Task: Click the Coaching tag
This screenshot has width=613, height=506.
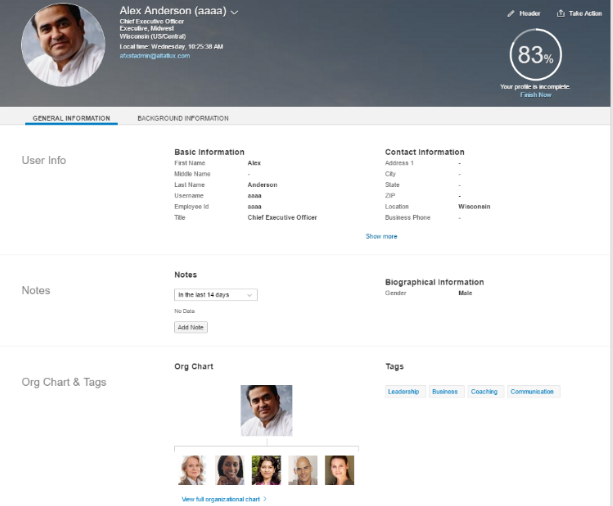Action: (484, 392)
